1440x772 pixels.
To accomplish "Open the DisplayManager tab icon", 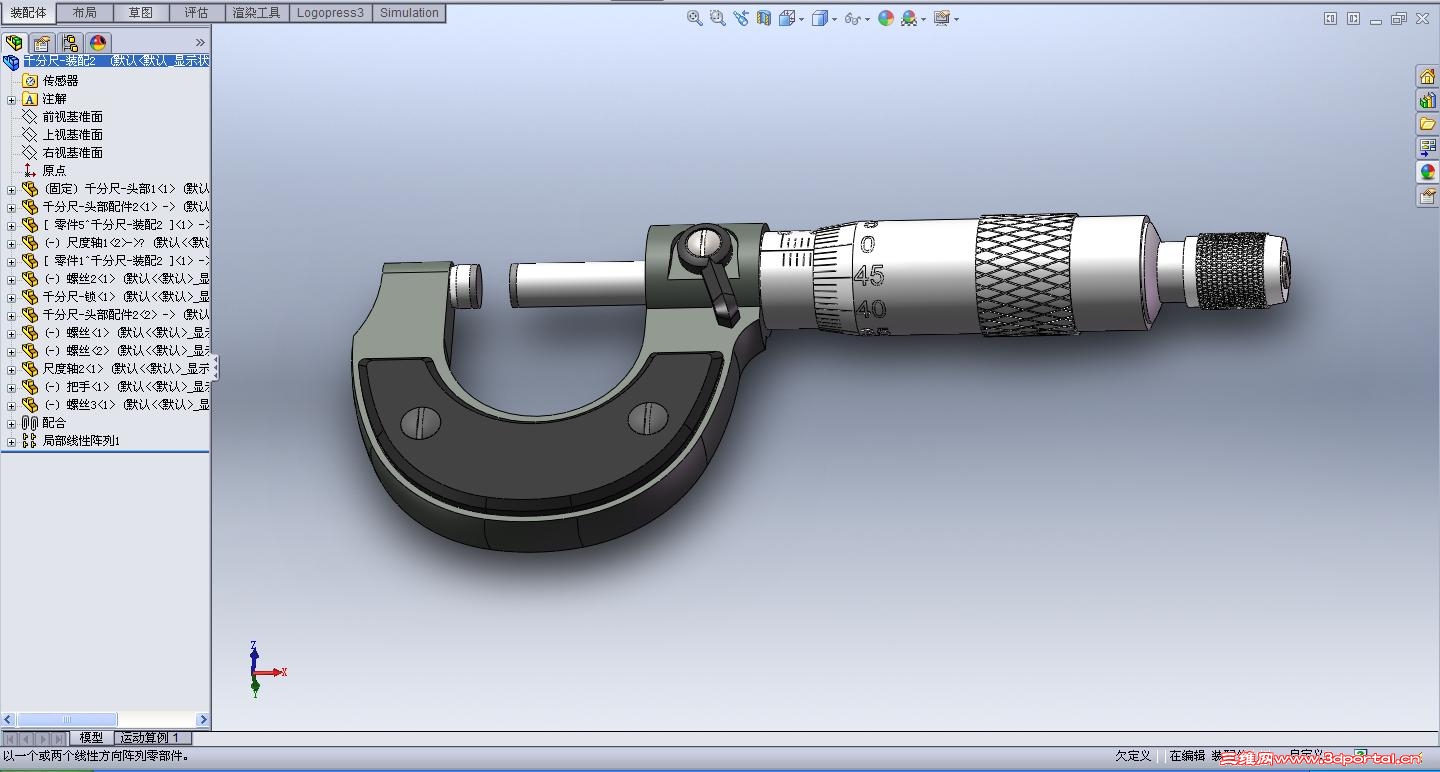I will click(x=97, y=43).
